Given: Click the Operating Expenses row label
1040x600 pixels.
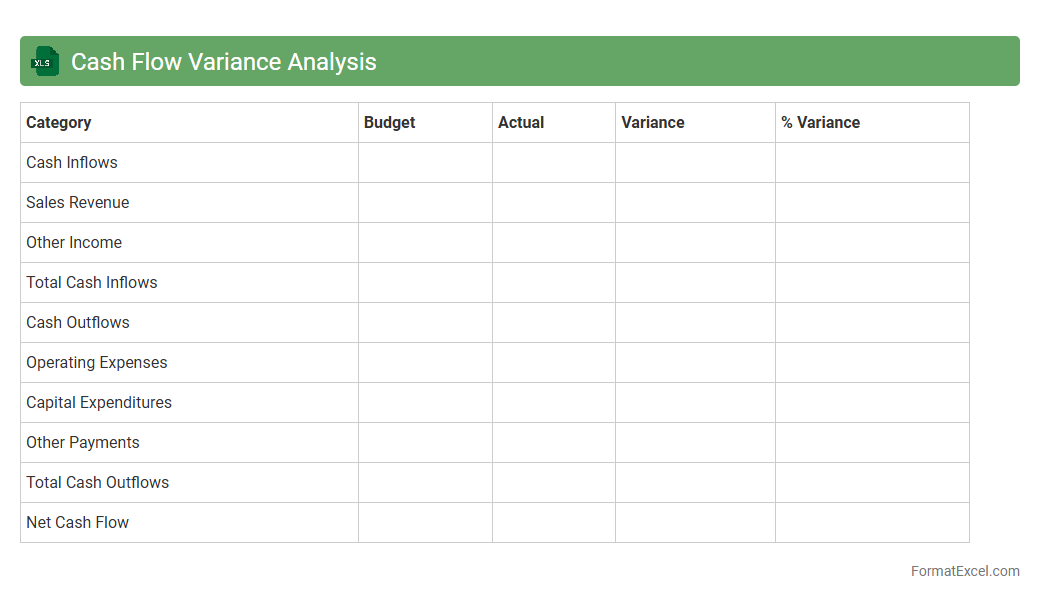Looking at the screenshot, I should (x=97, y=362).
